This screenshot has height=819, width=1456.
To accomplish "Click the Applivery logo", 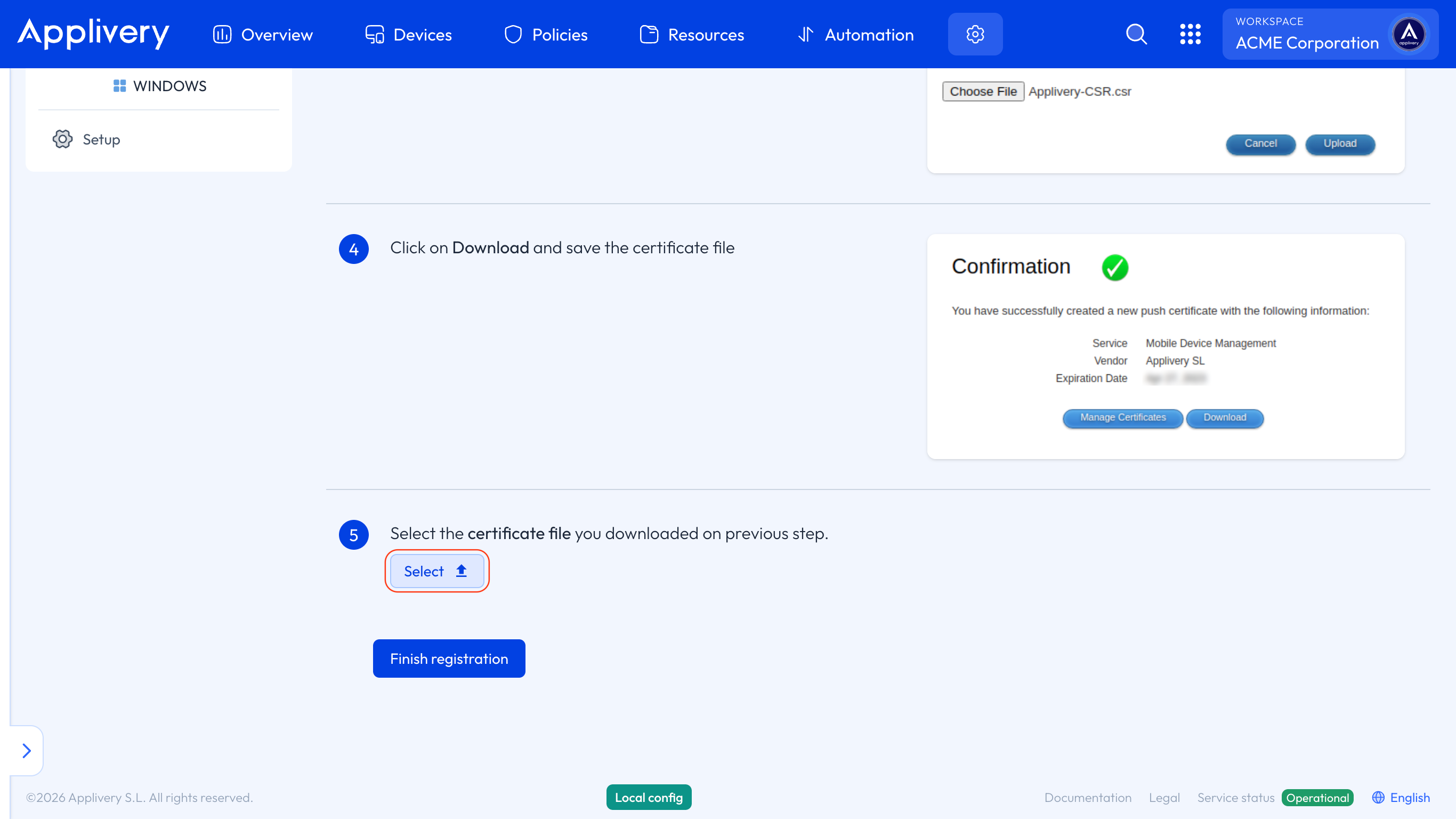I will coord(93,34).
